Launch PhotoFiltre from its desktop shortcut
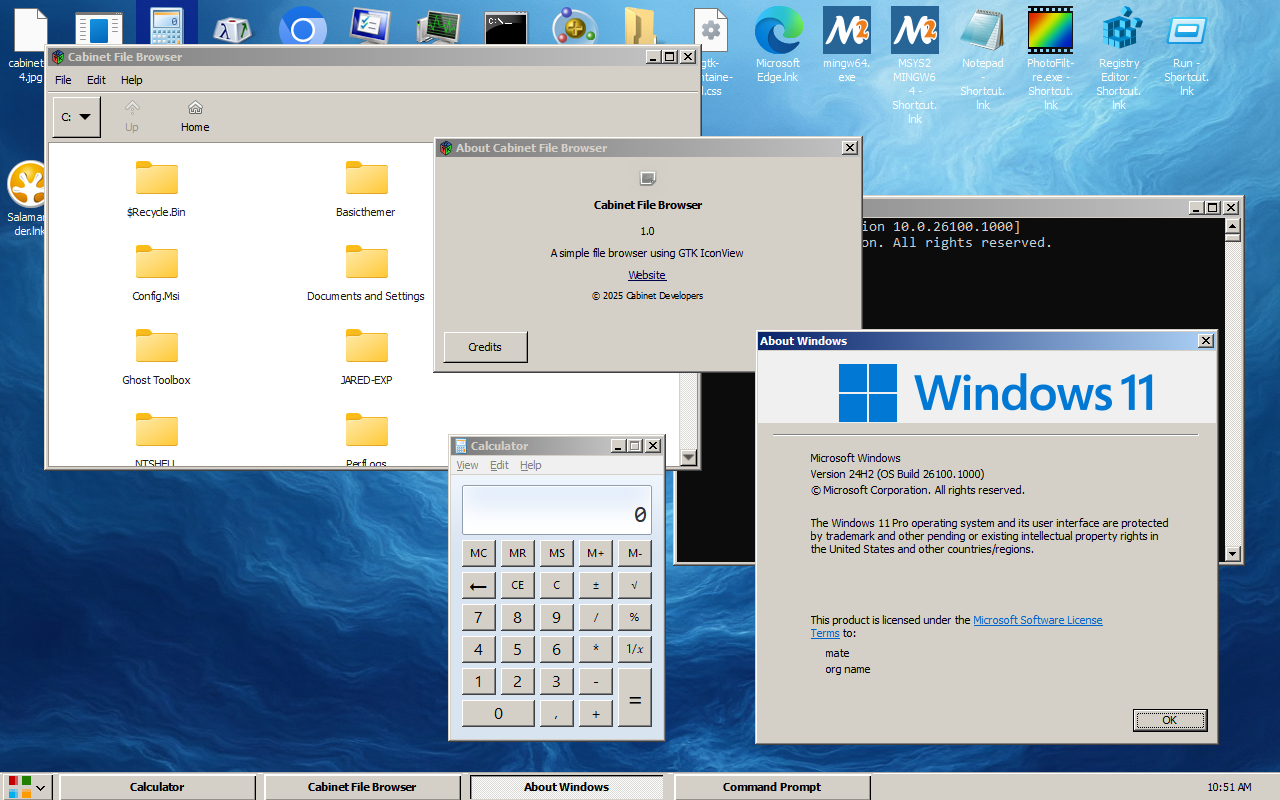Image resolution: width=1280 pixels, height=800 pixels. (1050, 30)
